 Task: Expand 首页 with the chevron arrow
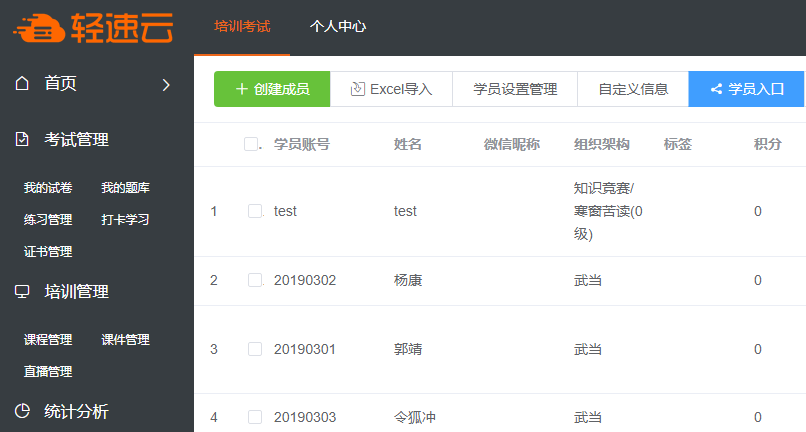tap(166, 85)
